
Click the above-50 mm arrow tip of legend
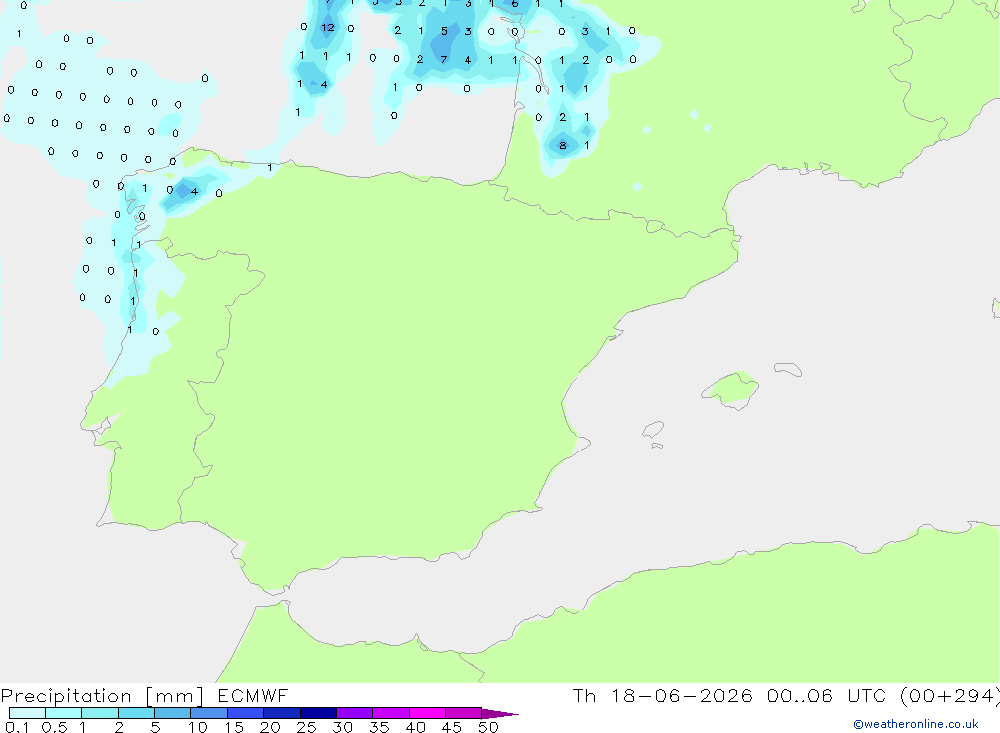tap(500, 713)
